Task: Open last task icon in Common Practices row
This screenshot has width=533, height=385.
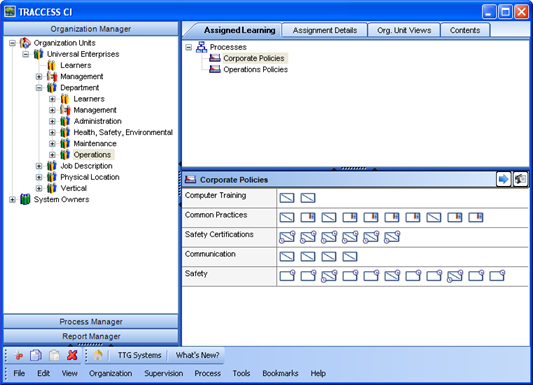Action: 476,217
